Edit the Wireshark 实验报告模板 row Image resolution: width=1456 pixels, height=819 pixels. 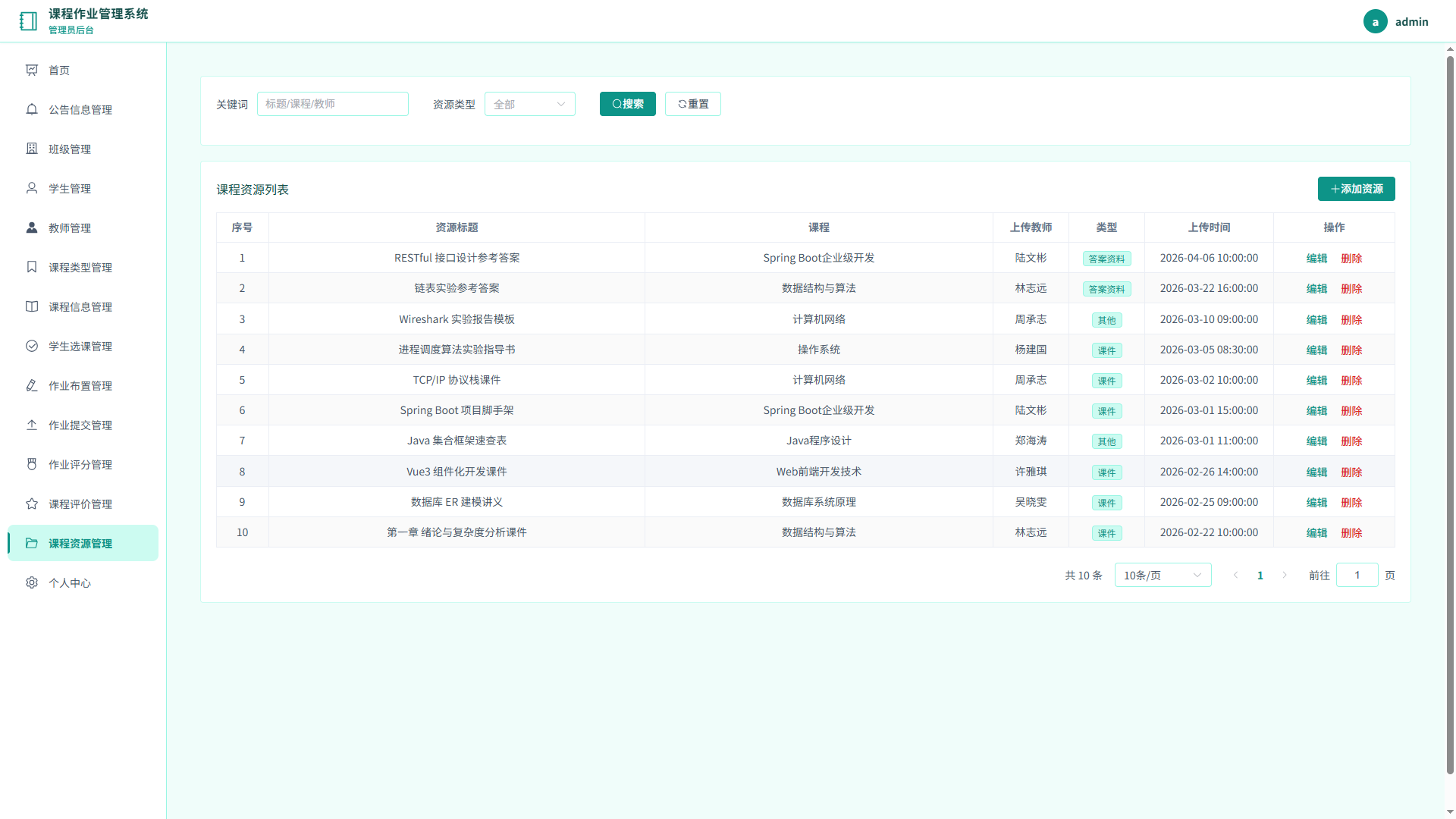click(1316, 320)
